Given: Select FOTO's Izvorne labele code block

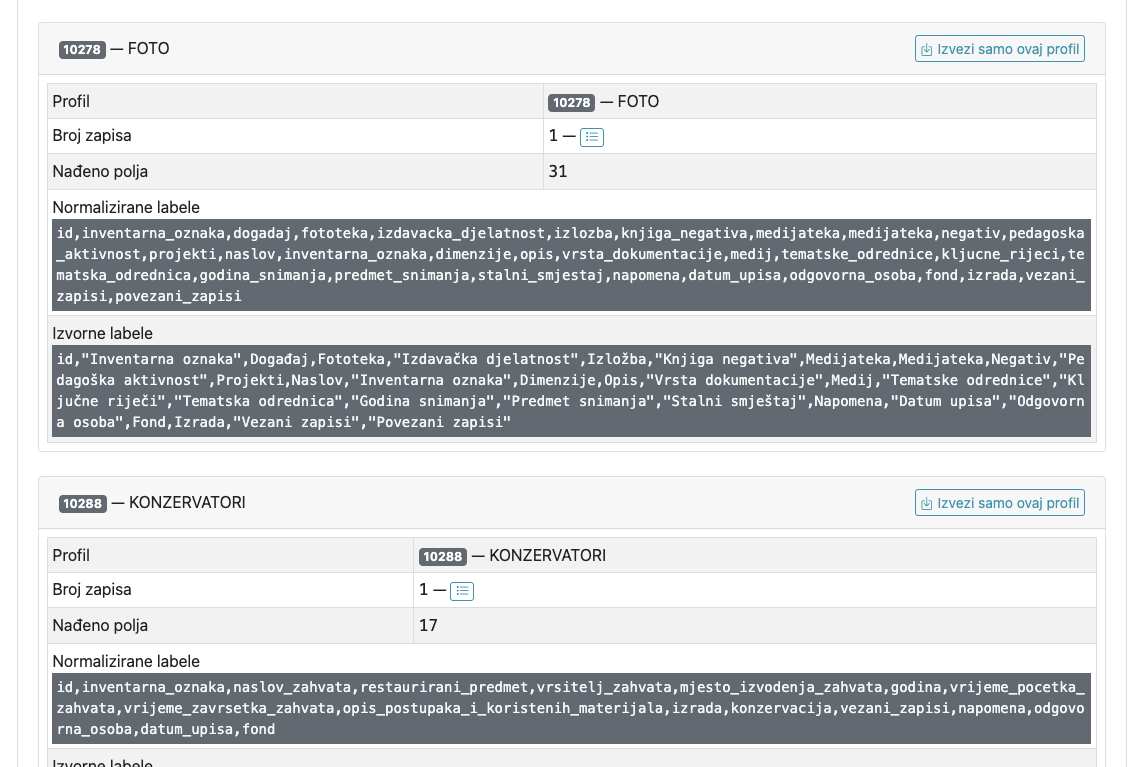Looking at the screenshot, I should tap(571, 390).
